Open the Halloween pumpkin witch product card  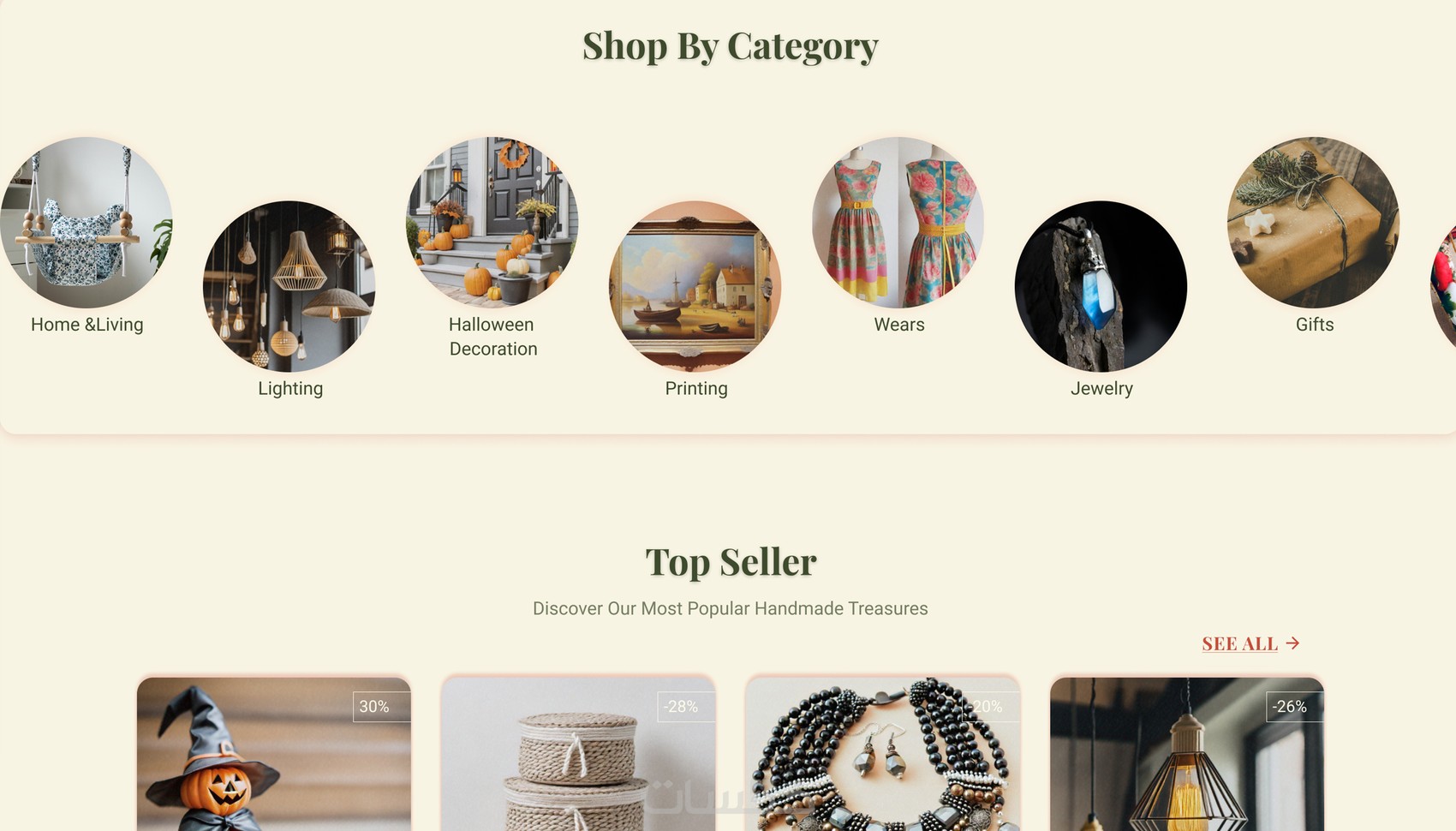pyautogui.click(x=274, y=754)
